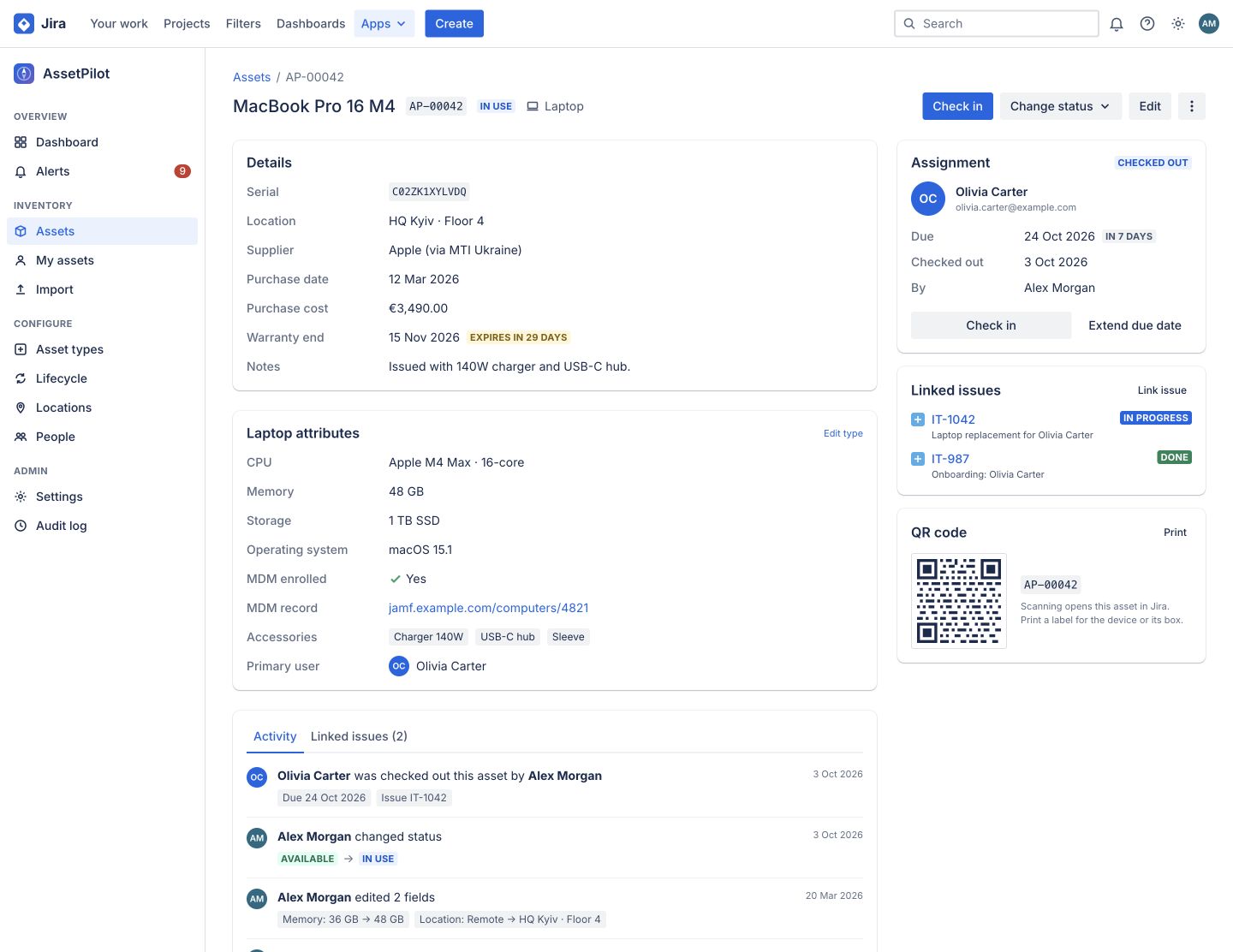Open the Projects menu
Screen dimensions: 1233x952
(x=187, y=24)
